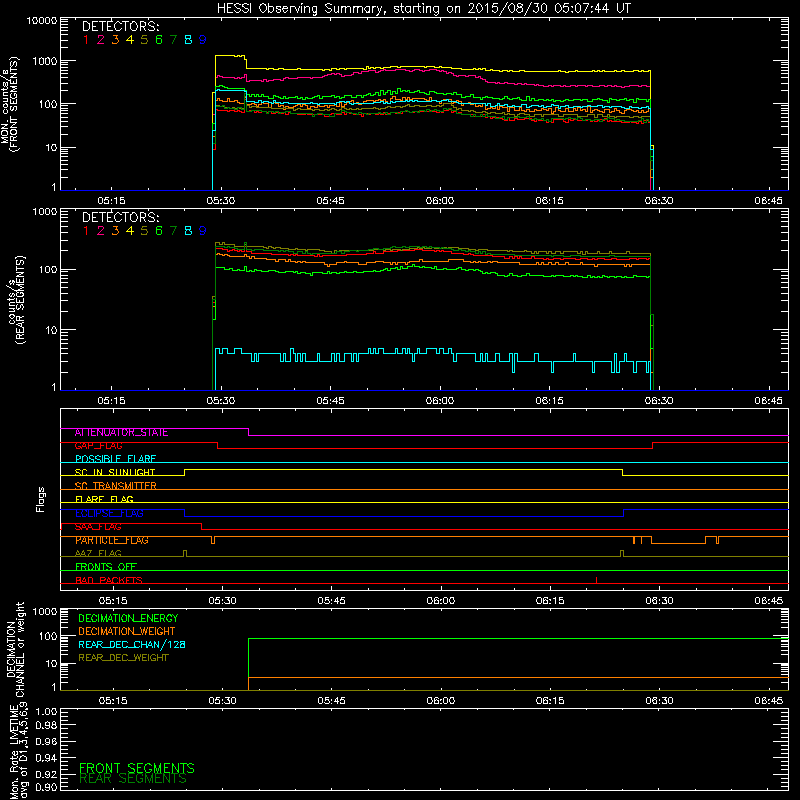Click the 05:45 tick below decimation panel
The width and height of the screenshot is (800, 800).
click(332, 701)
